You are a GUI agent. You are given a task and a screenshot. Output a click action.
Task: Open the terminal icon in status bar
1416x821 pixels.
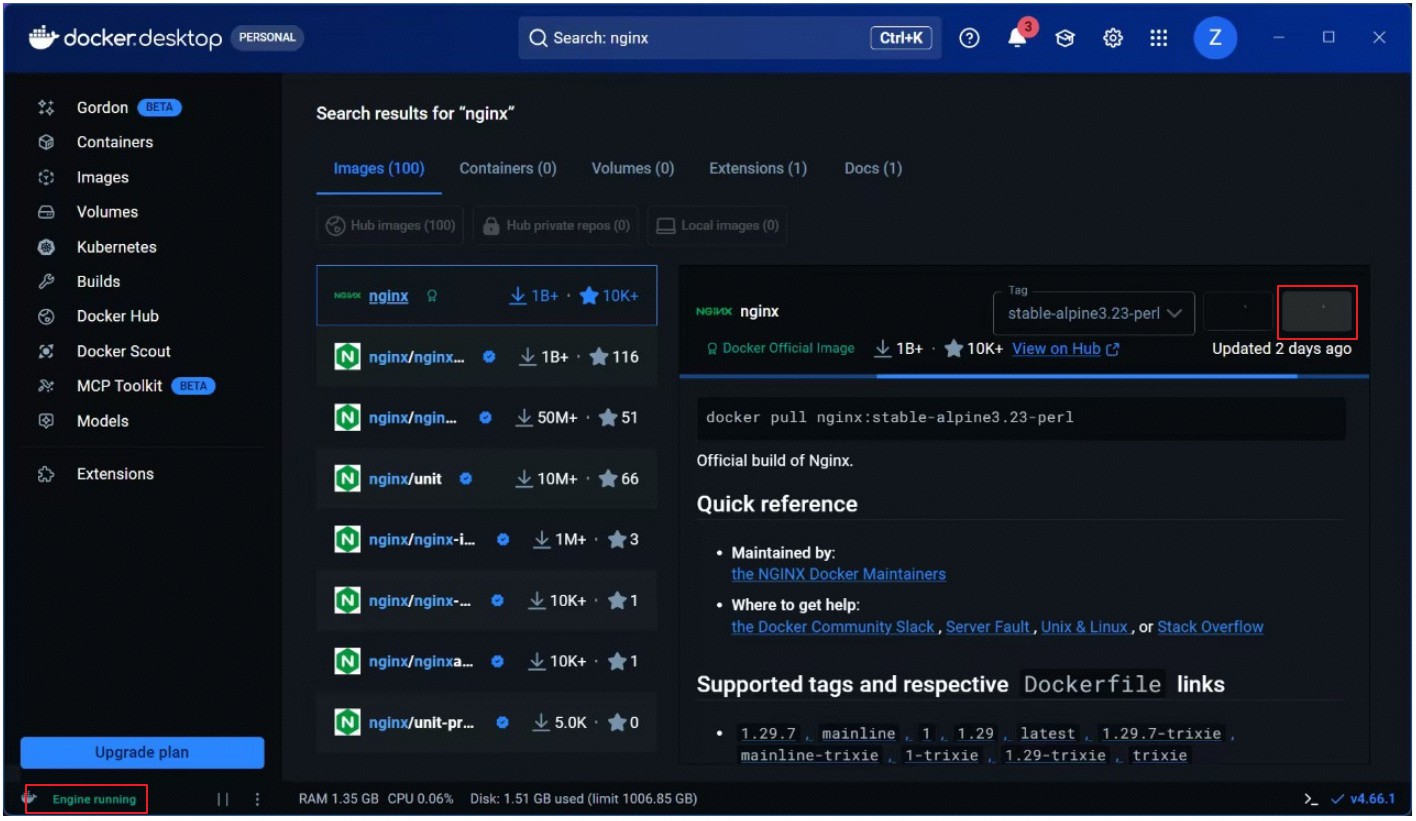pyautogui.click(x=1311, y=799)
